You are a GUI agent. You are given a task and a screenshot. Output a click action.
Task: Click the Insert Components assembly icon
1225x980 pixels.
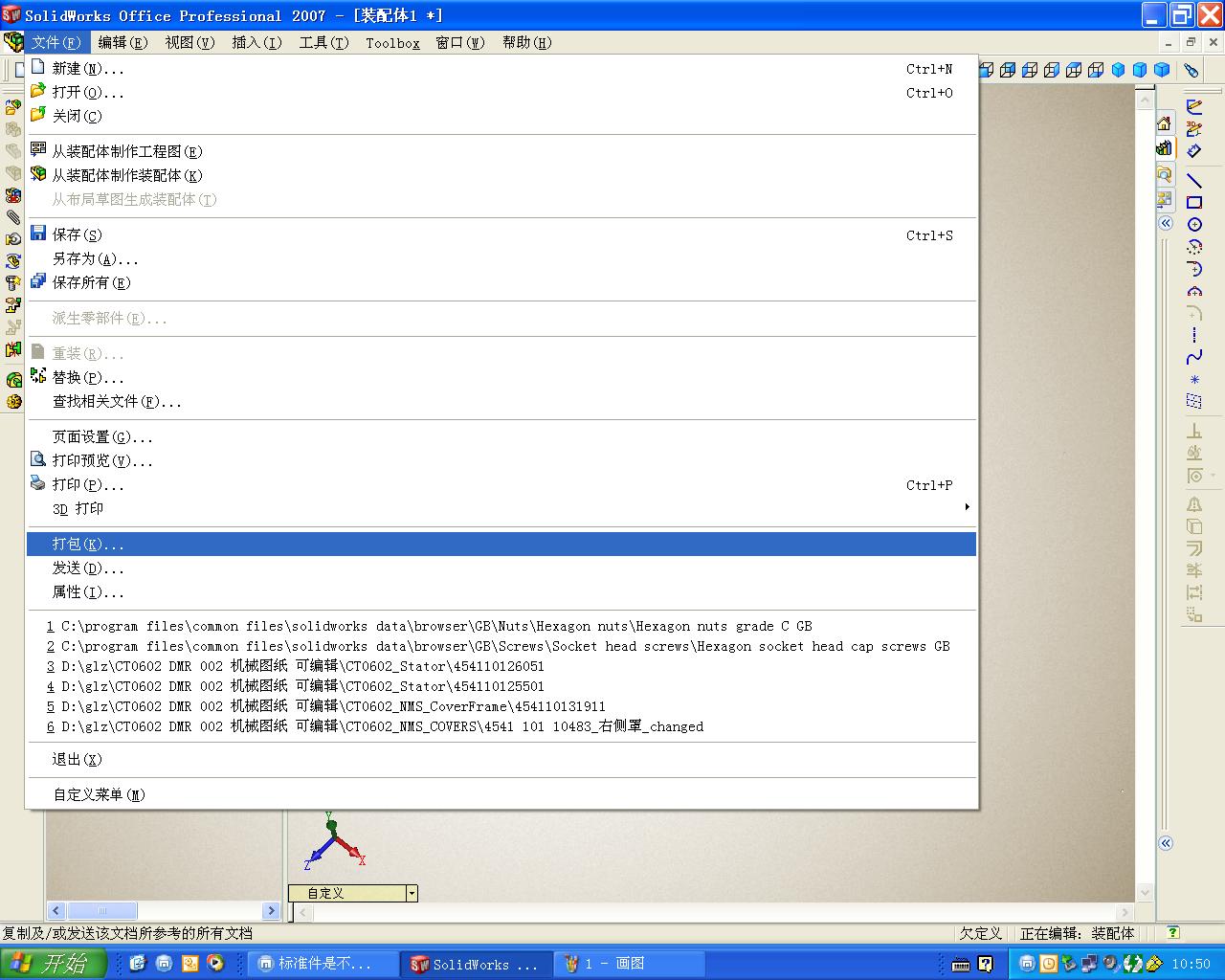tap(13, 107)
